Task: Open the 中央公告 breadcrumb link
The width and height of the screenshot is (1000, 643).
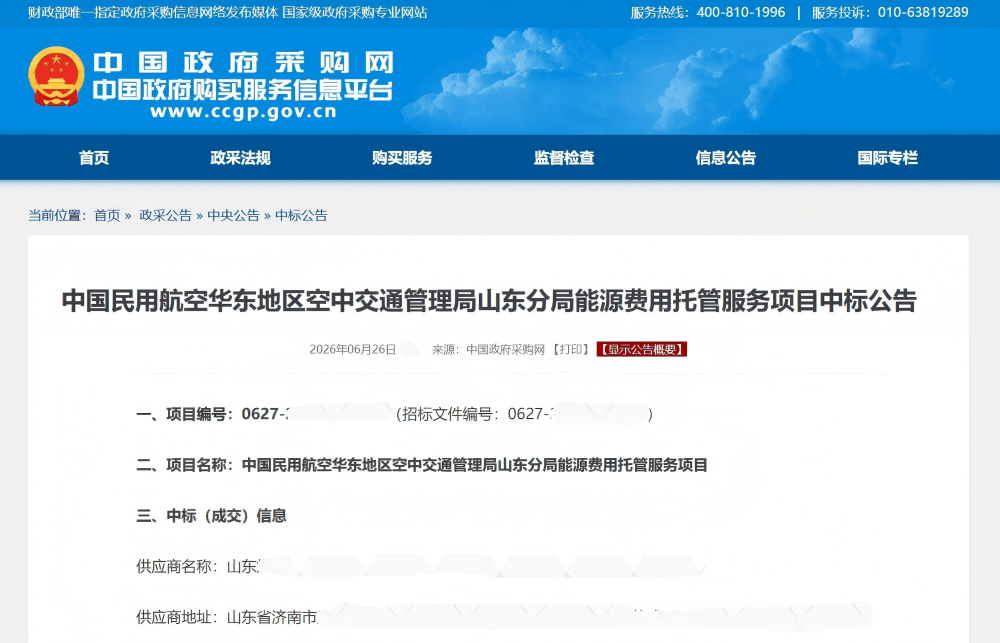Action: (233, 216)
